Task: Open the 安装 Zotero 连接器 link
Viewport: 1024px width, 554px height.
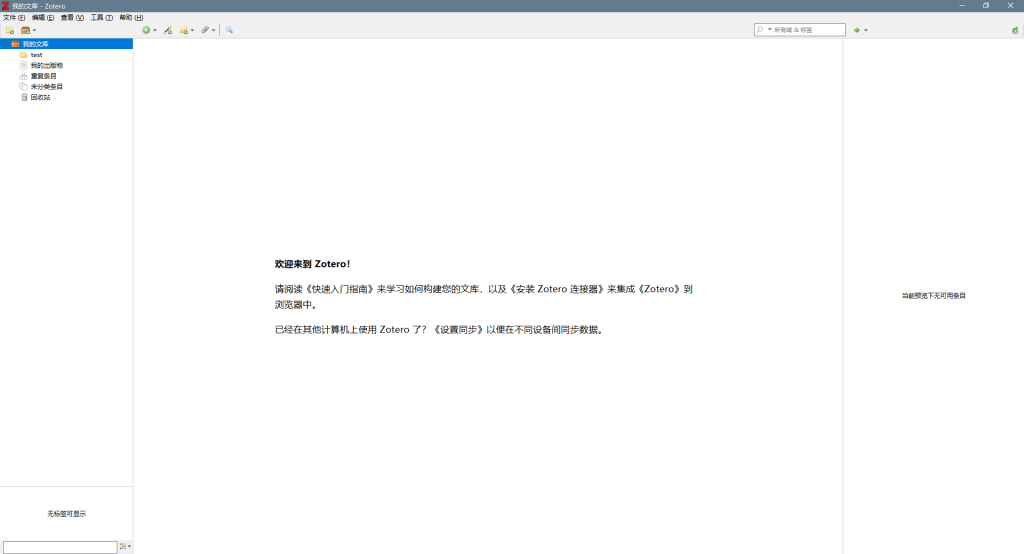Action: (557, 289)
